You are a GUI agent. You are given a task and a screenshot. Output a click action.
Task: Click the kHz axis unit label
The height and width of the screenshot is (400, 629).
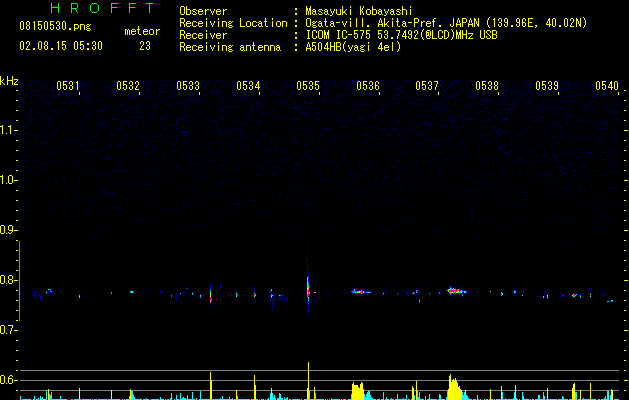(x=9, y=81)
